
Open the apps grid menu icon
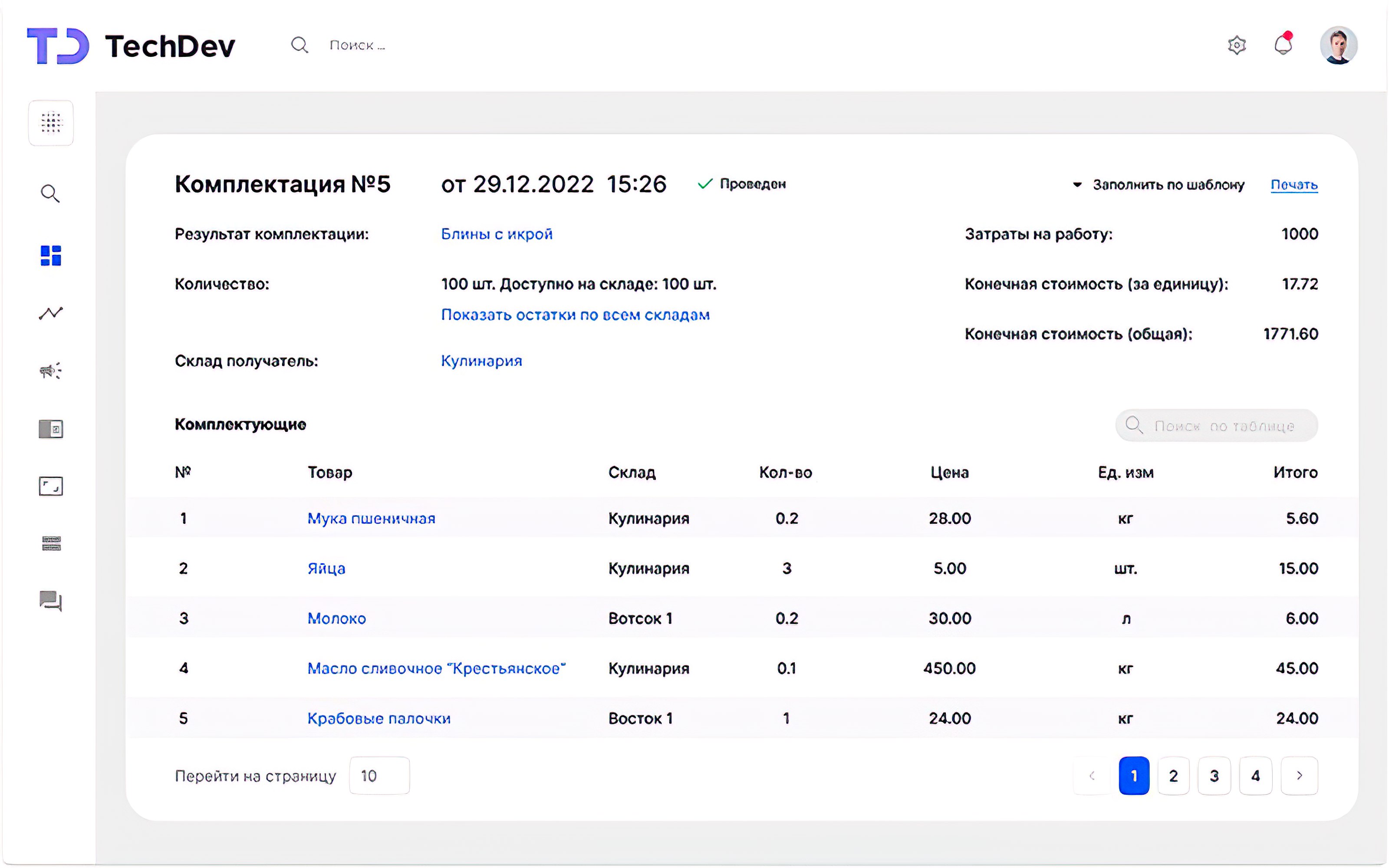pyautogui.click(x=50, y=122)
